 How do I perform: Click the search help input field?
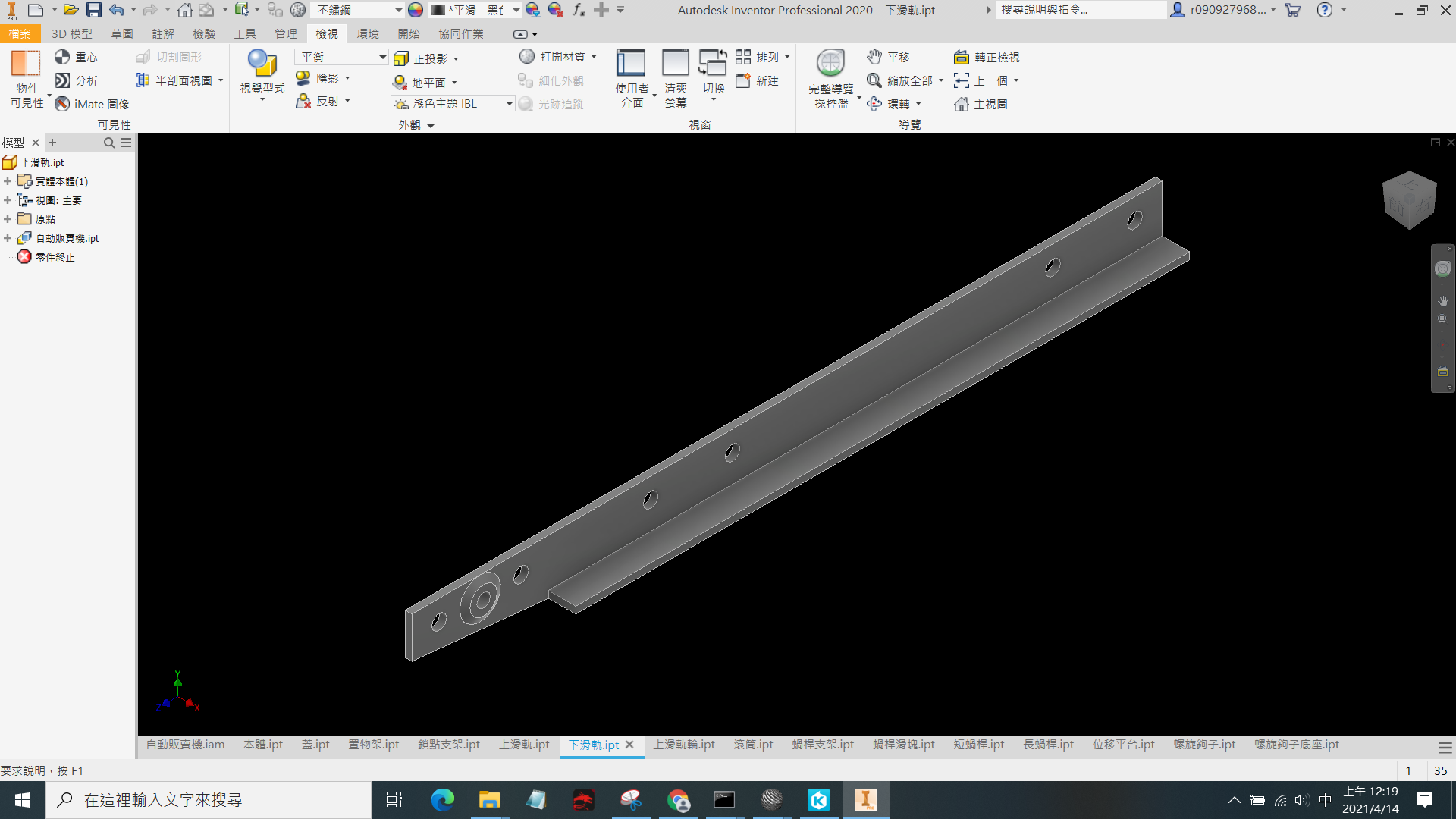click(x=1081, y=10)
